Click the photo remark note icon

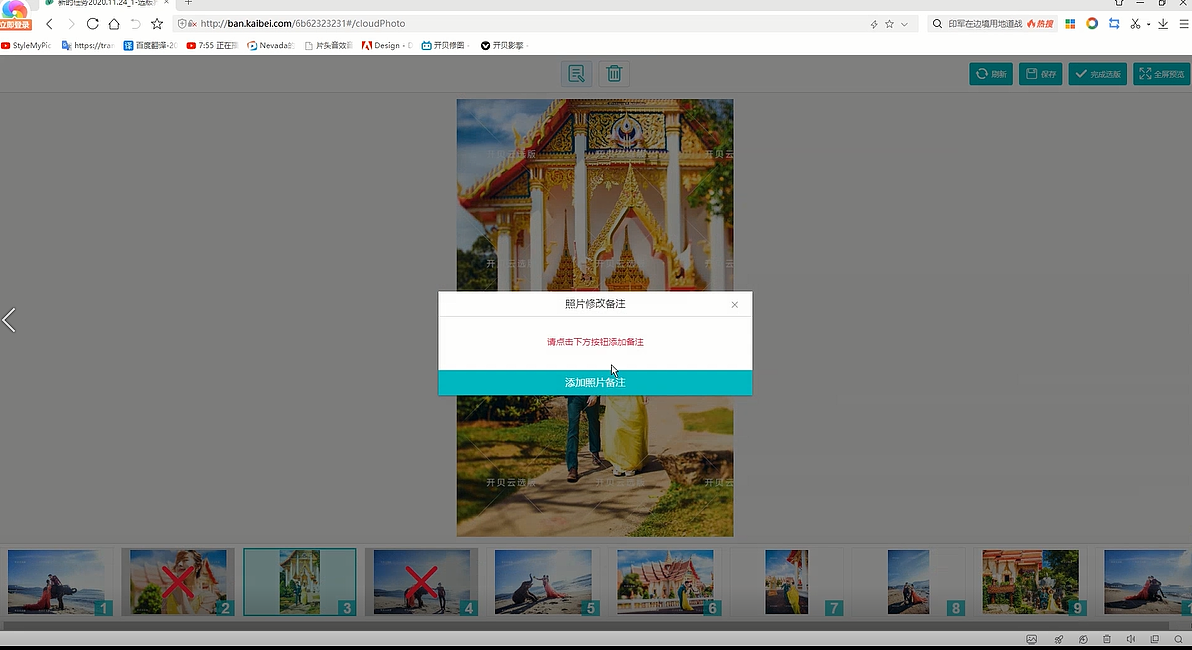click(576, 74)
